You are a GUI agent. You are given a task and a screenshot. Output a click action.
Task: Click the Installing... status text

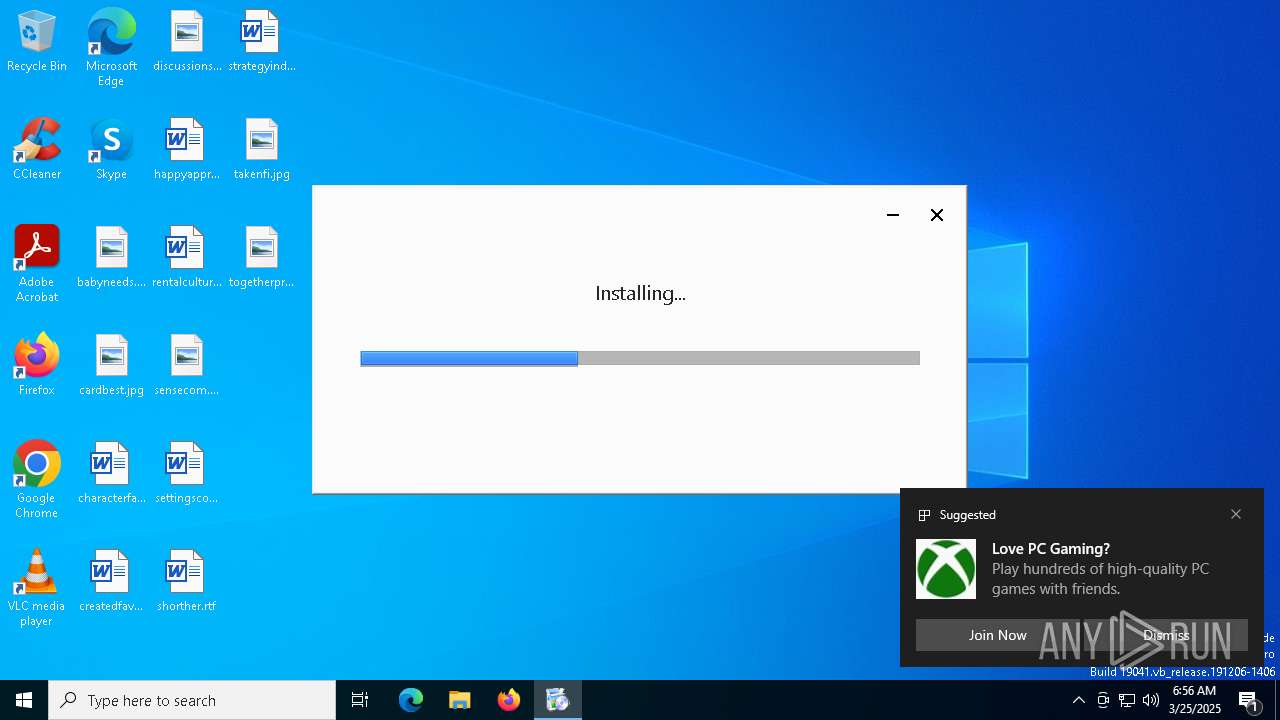pyautogui.click(x=640, y=293)
